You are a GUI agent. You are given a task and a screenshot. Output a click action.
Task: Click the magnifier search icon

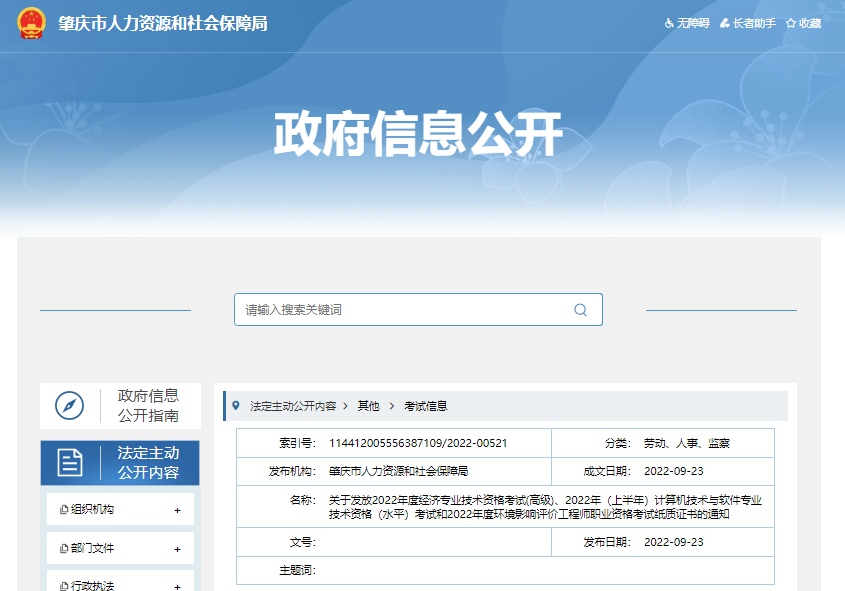[x=580, y=310]
